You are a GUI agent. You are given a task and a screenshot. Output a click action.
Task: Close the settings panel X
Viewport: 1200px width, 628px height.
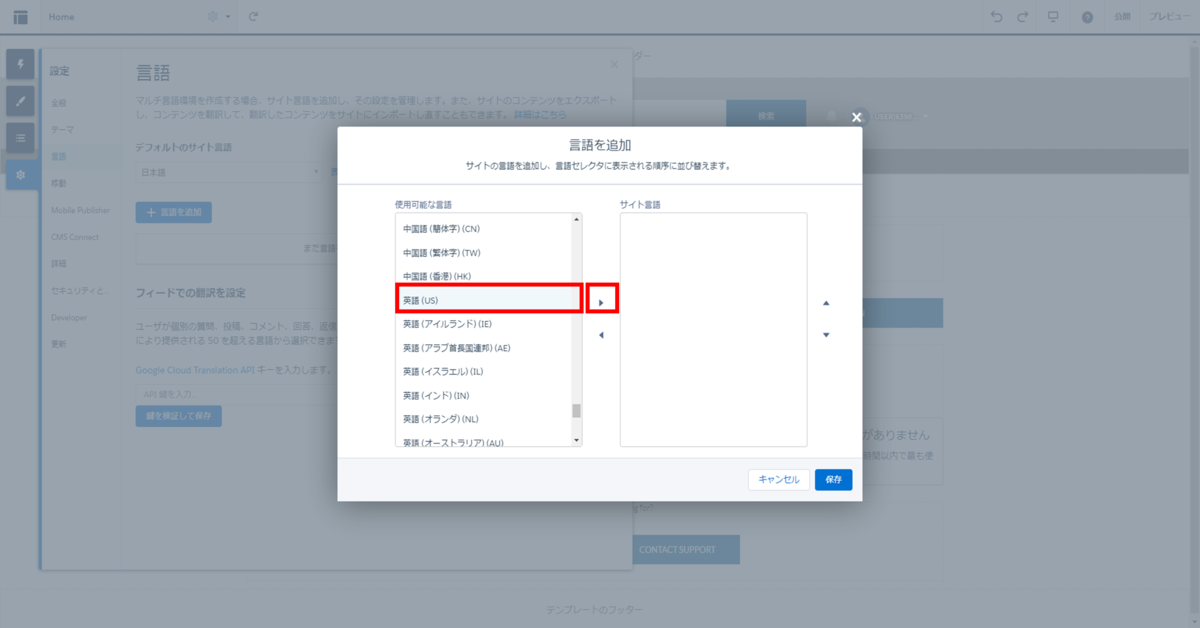[x=614, y=65]
